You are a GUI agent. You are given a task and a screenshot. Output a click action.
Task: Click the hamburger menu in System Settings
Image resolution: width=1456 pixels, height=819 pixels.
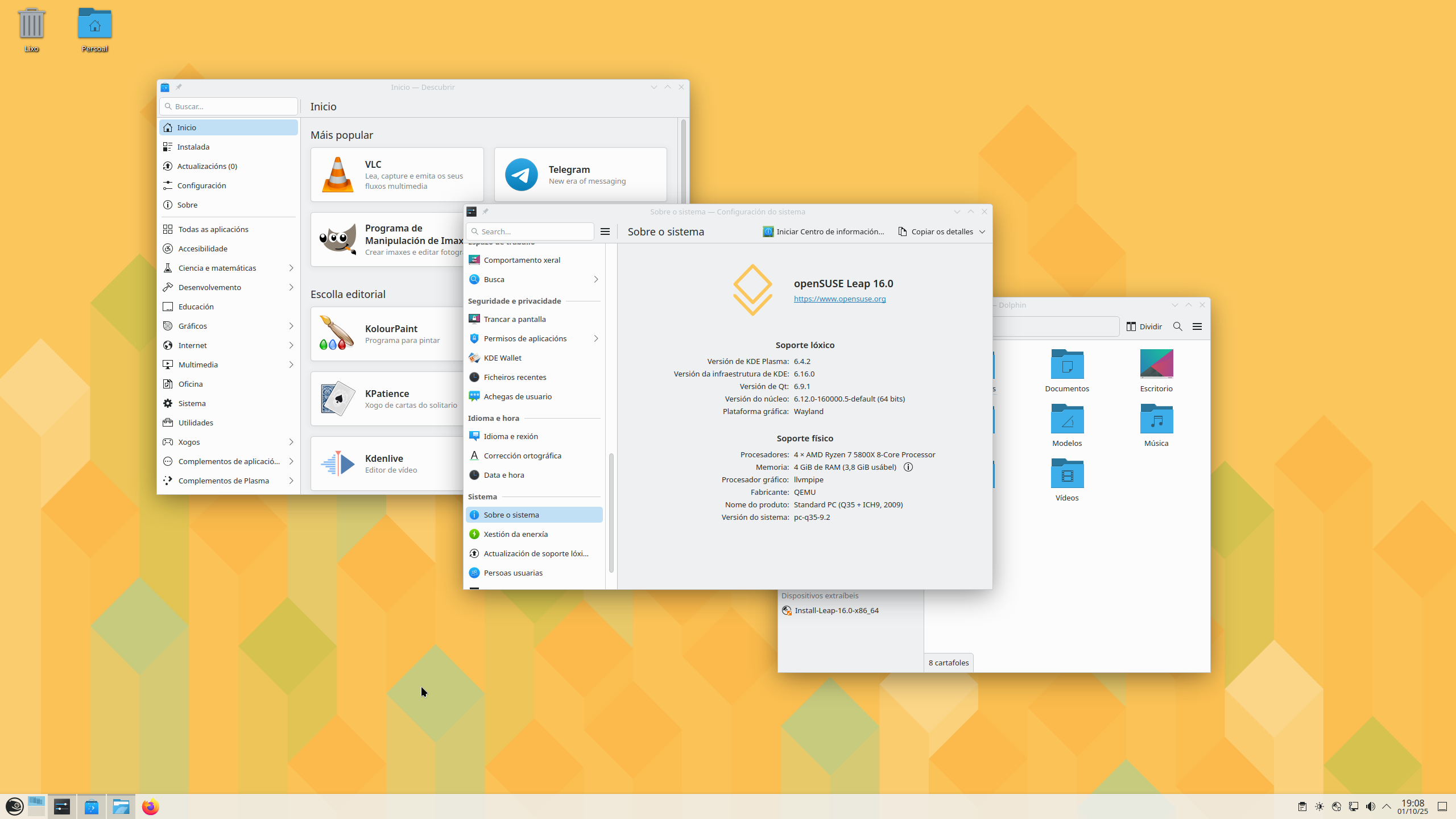click(605, 231)
